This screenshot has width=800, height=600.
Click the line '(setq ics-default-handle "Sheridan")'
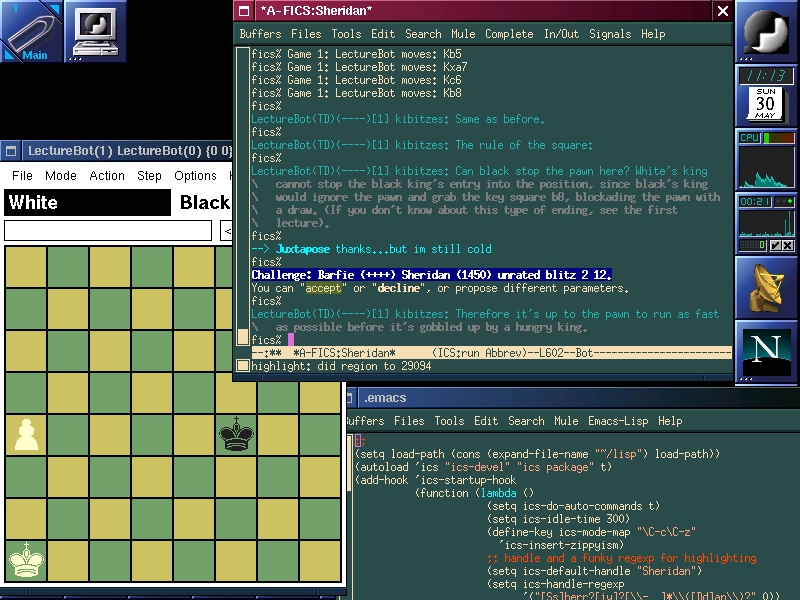click(594, 571)
